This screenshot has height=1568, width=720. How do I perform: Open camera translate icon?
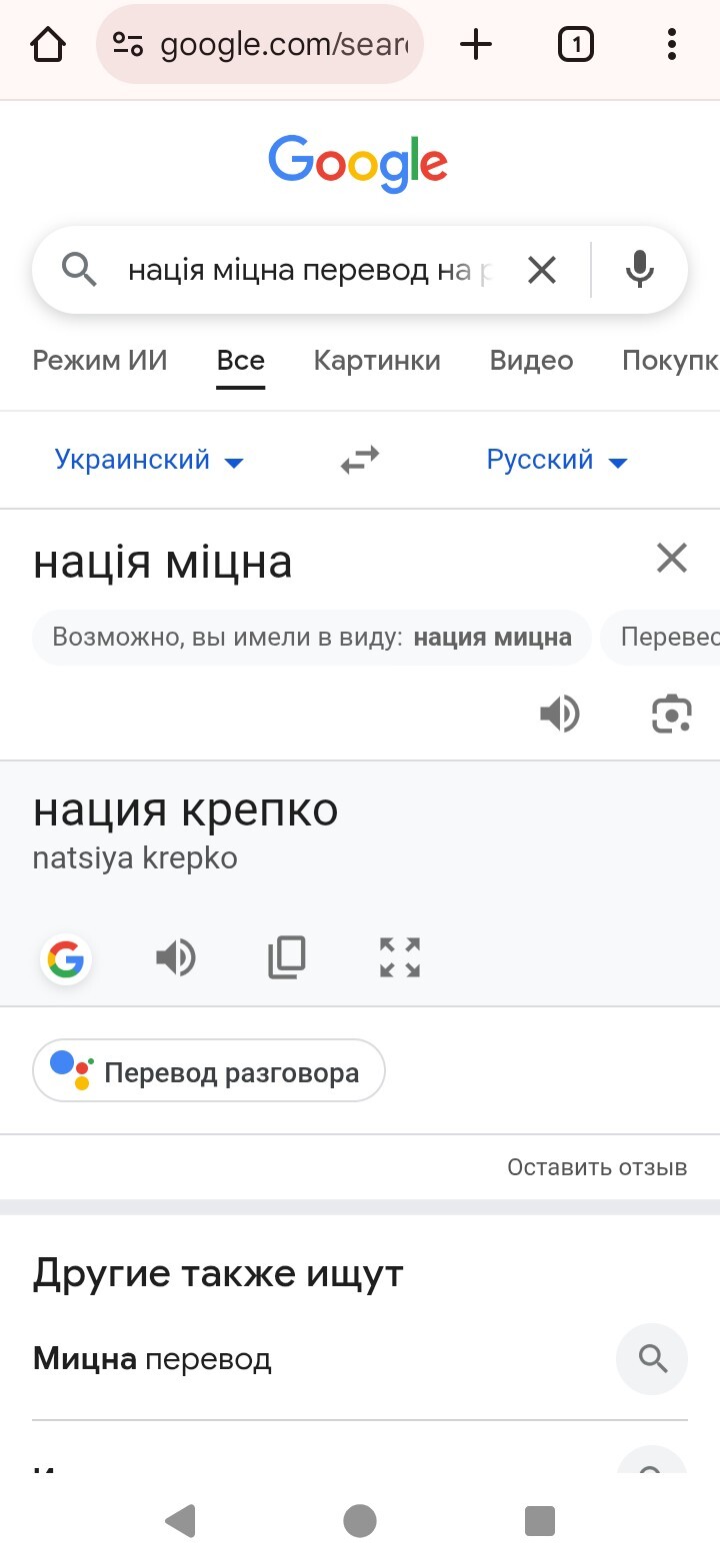[x=671, y=714]
